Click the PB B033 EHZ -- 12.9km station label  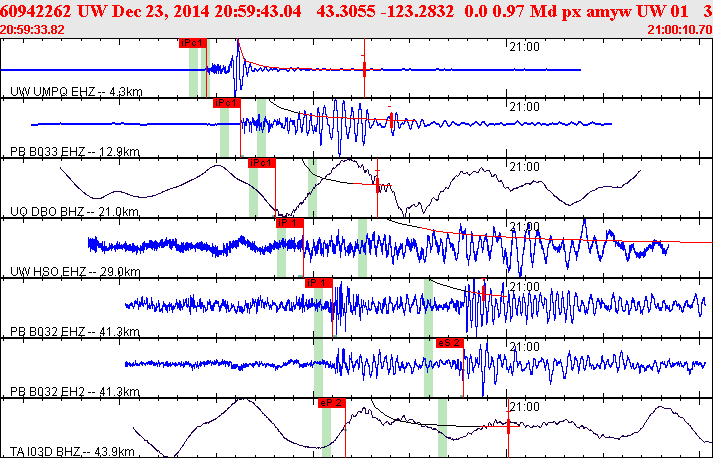point(75,151)
